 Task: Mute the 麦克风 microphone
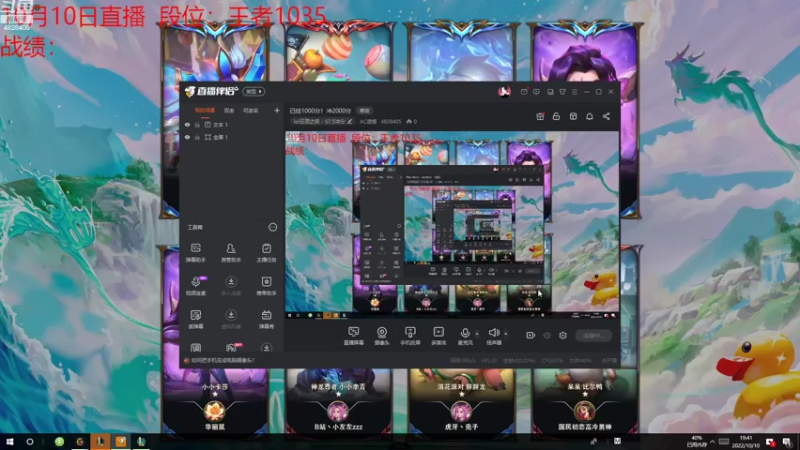(465, 336)
